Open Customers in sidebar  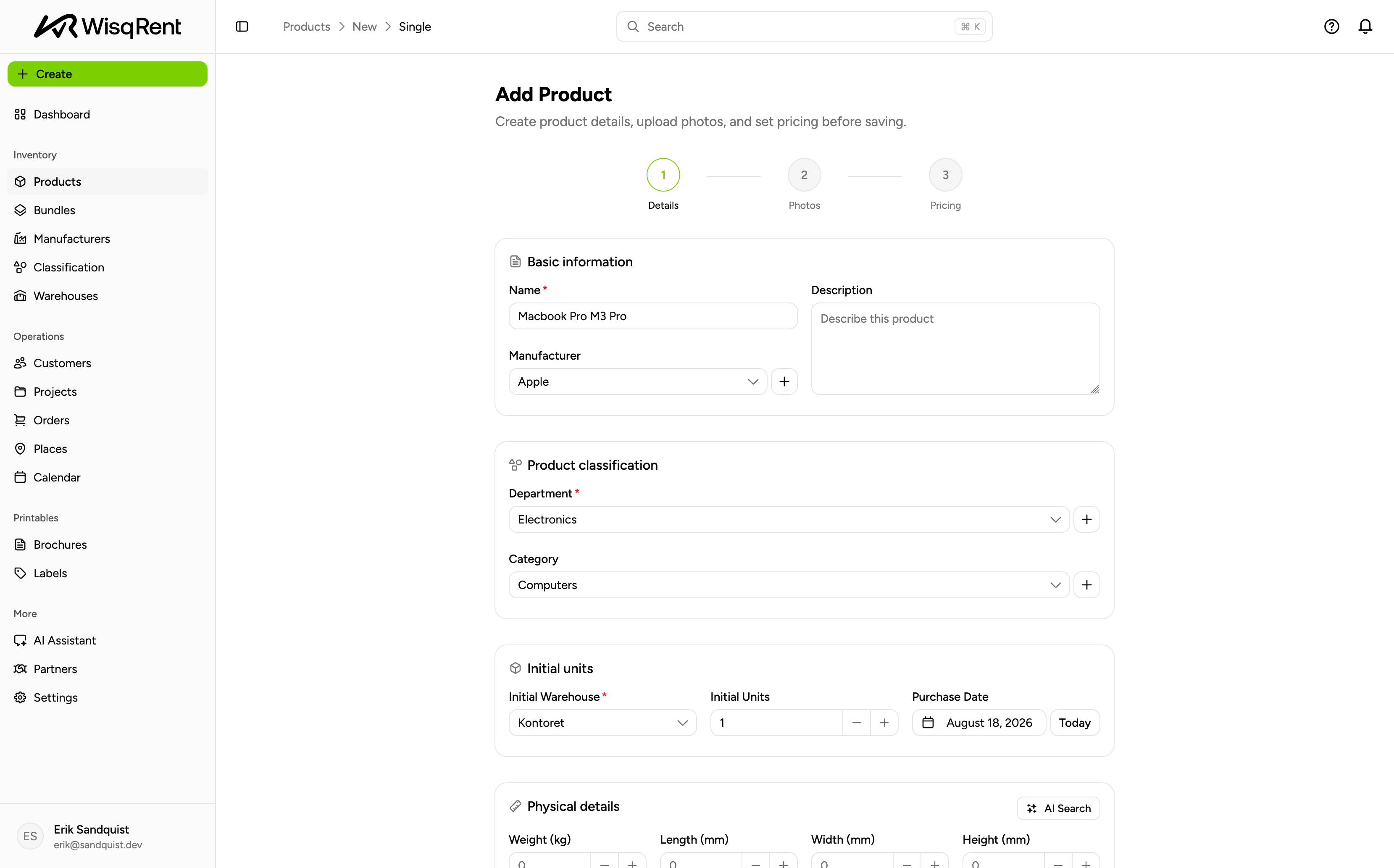click(x=107, y=363)
